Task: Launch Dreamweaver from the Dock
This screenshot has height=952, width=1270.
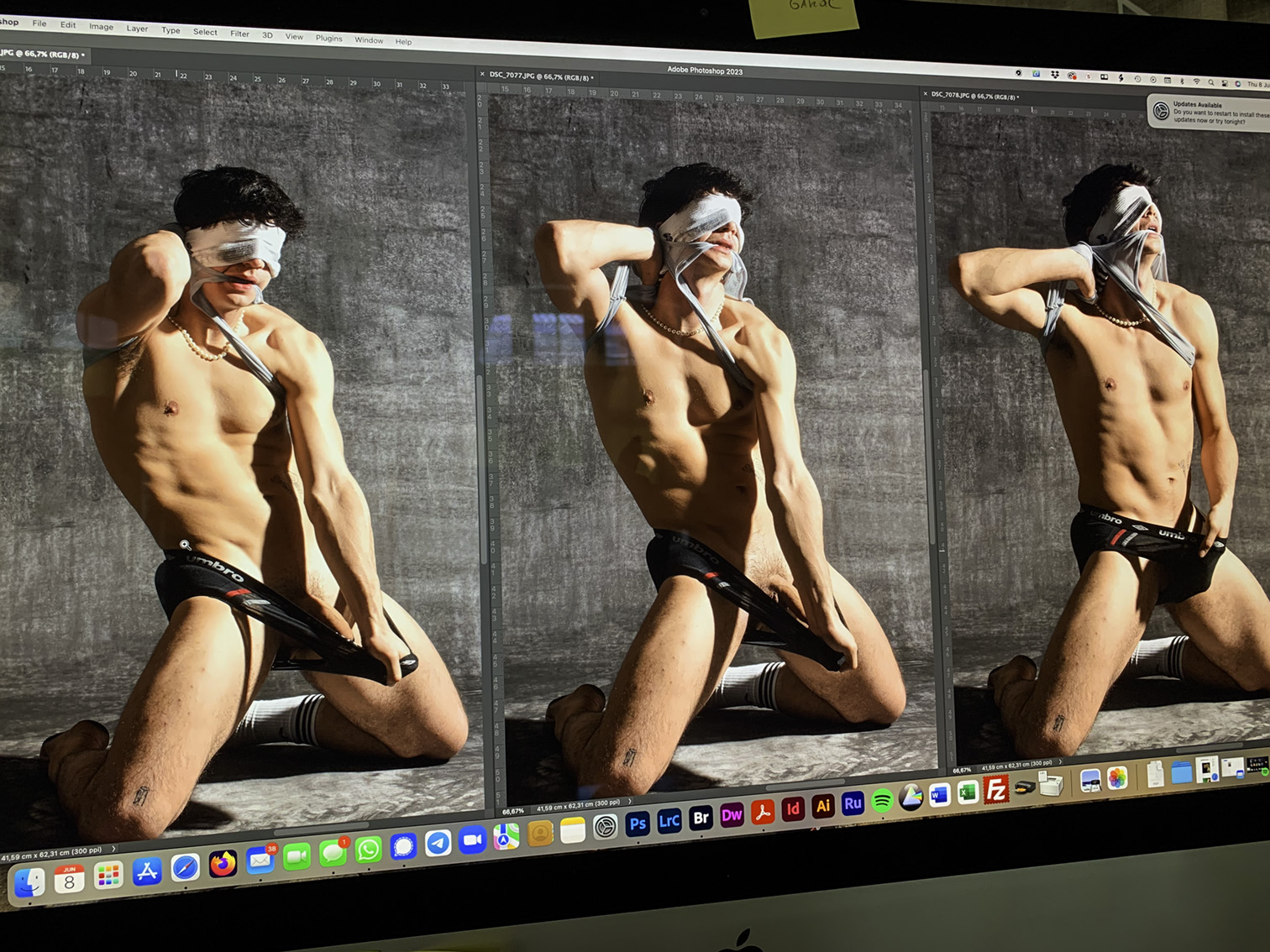Action: pyautogui.click(x=732, y=814)
